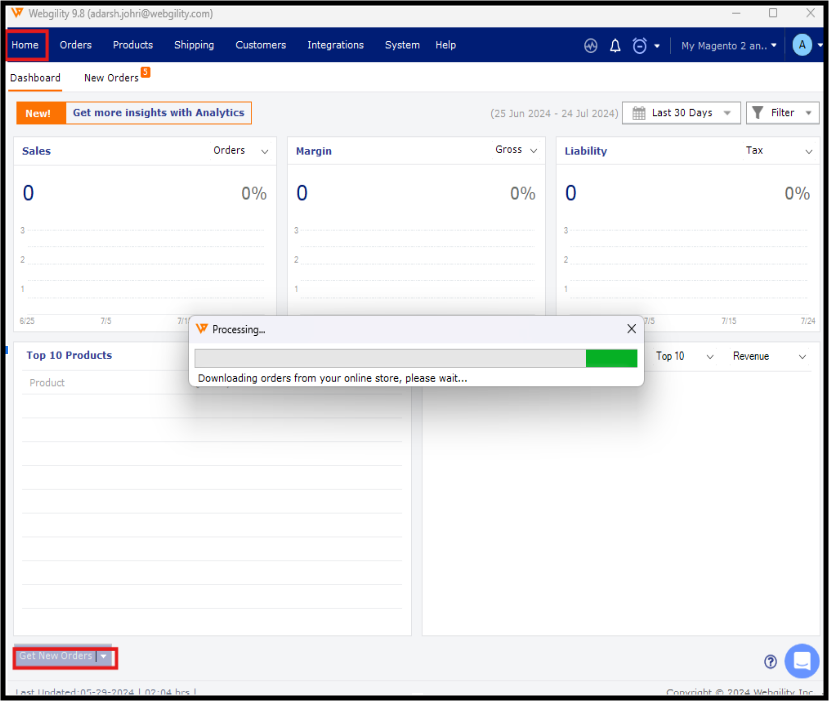Open the Last 30 Days date dropdown

pos(681,113)
